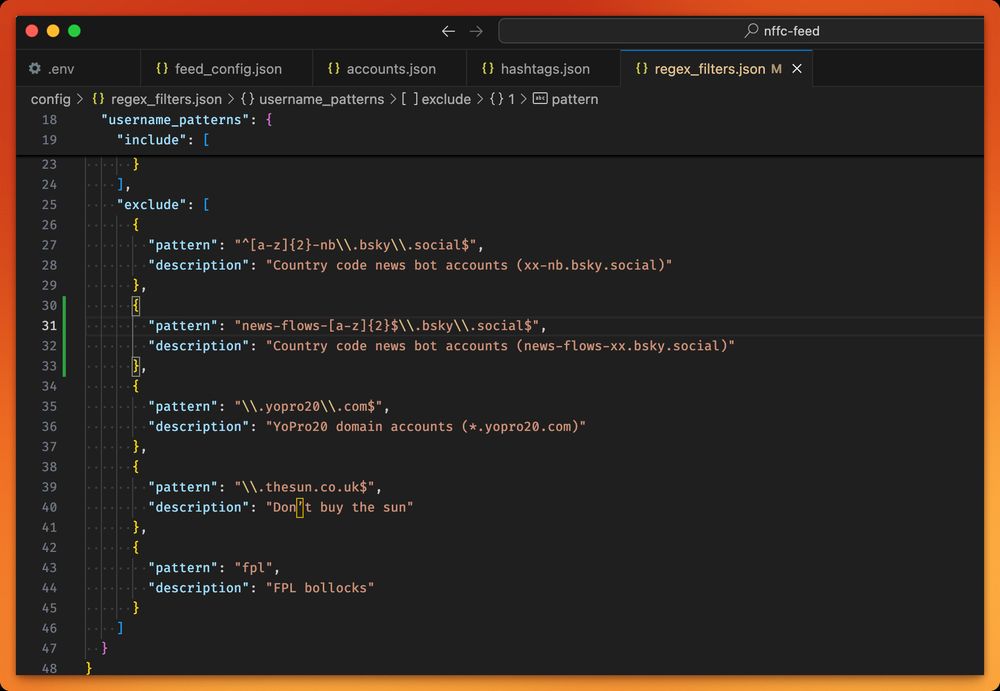This screenshot has width=1000, height=691.
Task: Close the regex_filters.json tab
Action: point(795,68)
